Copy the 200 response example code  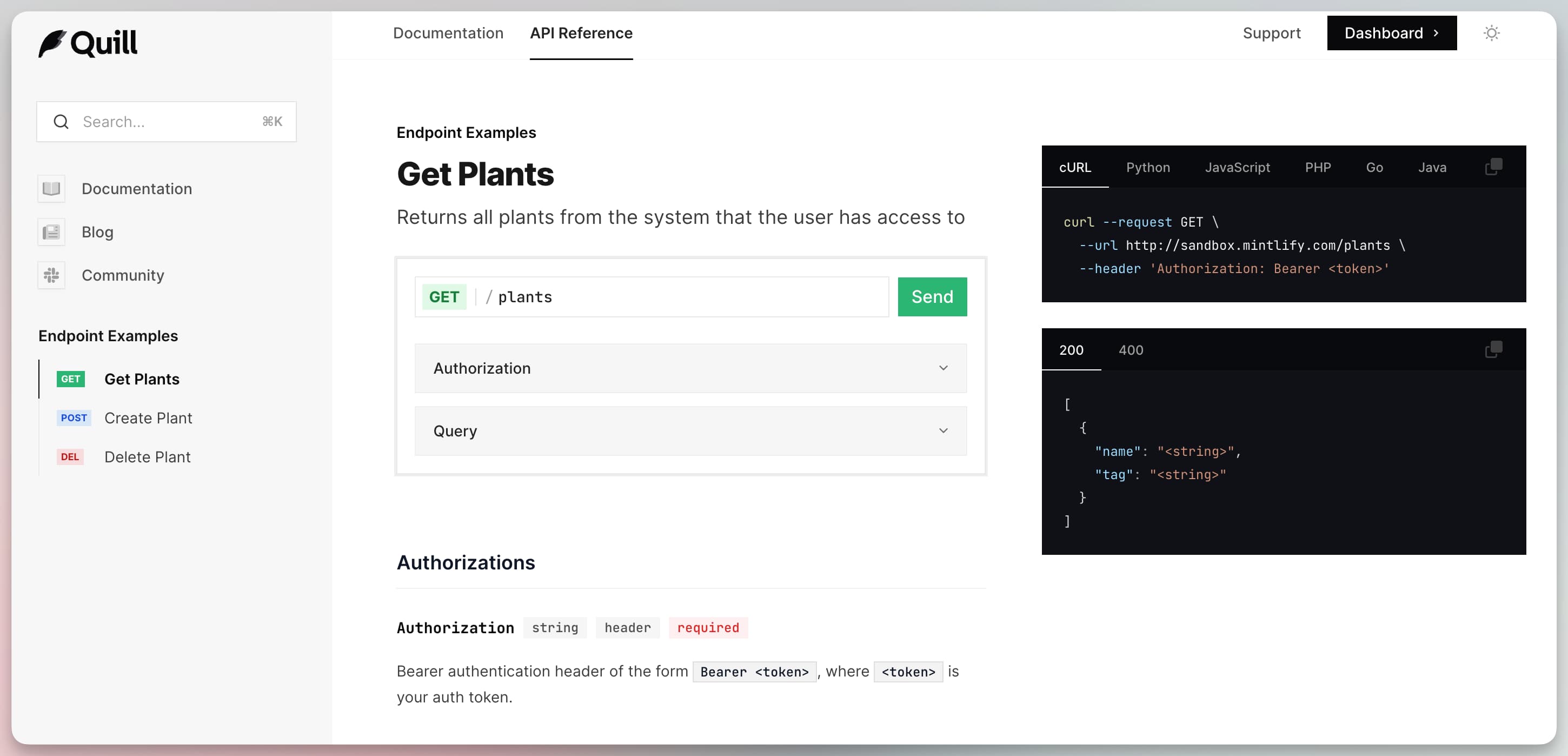point(1493,349)
